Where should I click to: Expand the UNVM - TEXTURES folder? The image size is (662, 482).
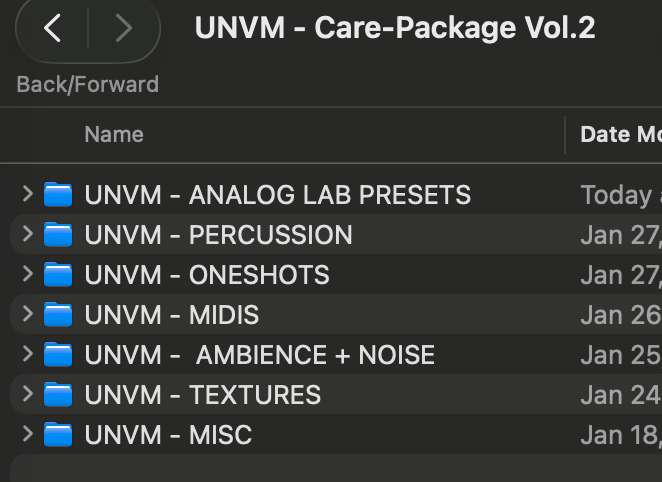[28, 394]
